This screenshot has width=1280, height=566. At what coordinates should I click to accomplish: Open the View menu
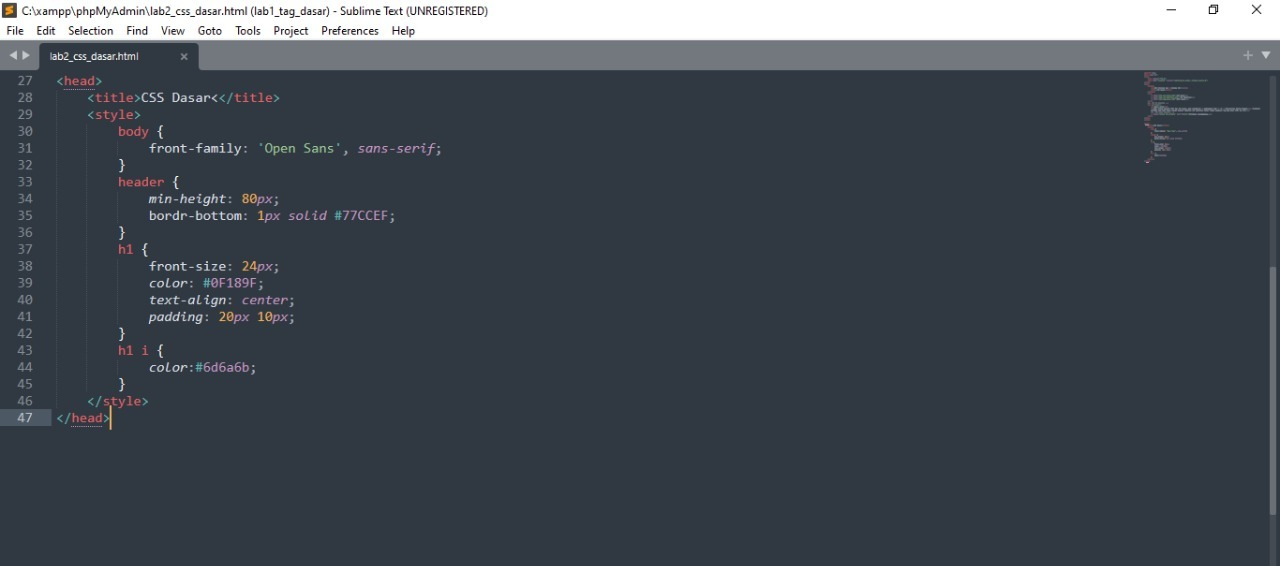click(x=173, y=31)
